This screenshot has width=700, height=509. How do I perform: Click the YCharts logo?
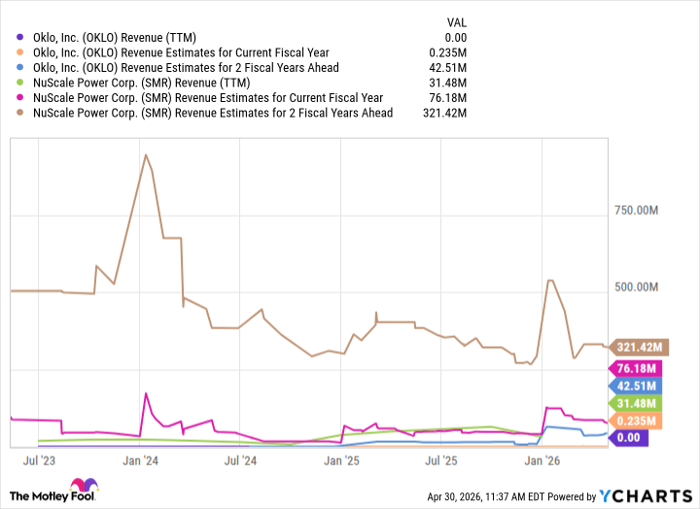[x=646, y=496]
